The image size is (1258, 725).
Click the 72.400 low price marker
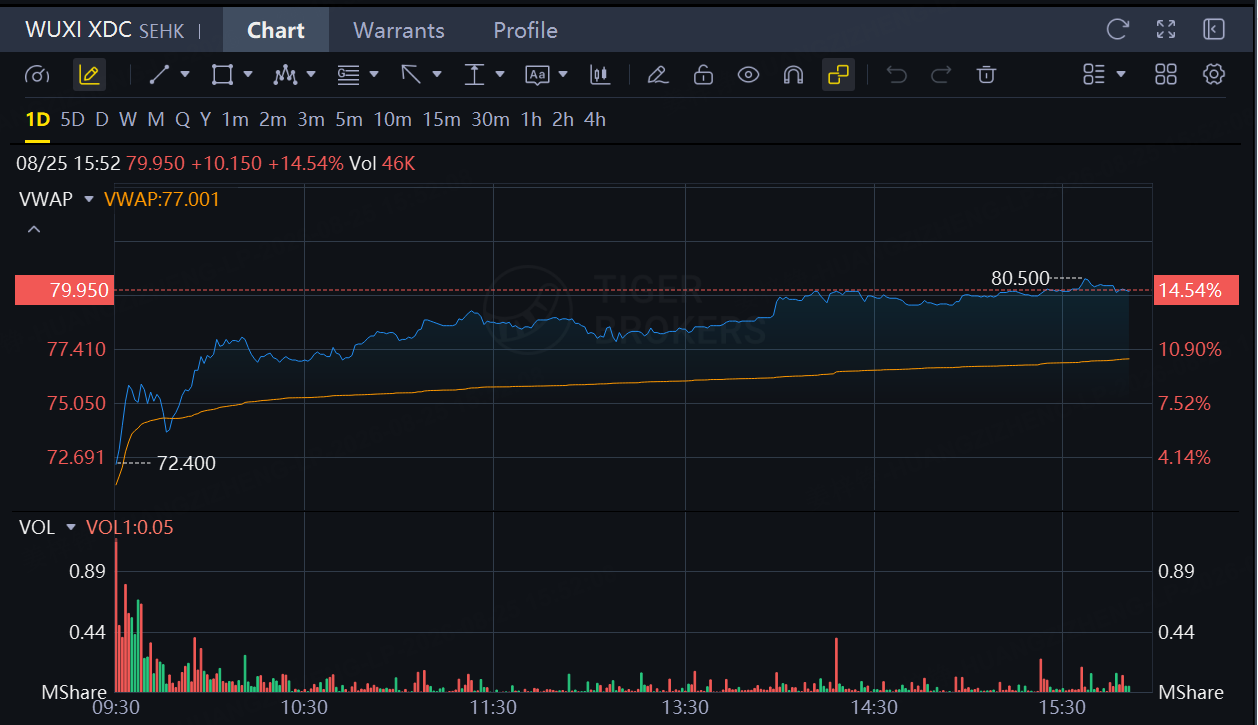click(186, 463)
